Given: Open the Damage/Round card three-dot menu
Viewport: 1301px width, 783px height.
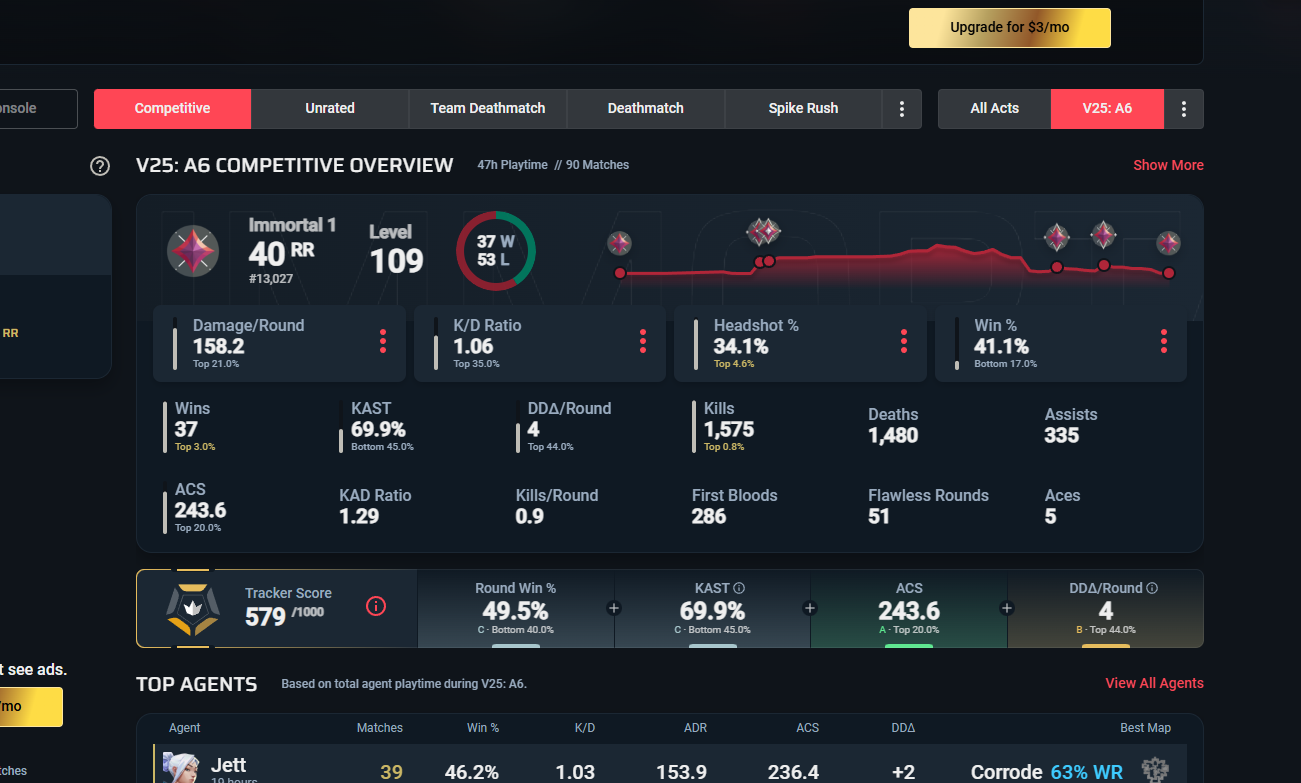Looking at the screenshot, I should click(383, 342).
